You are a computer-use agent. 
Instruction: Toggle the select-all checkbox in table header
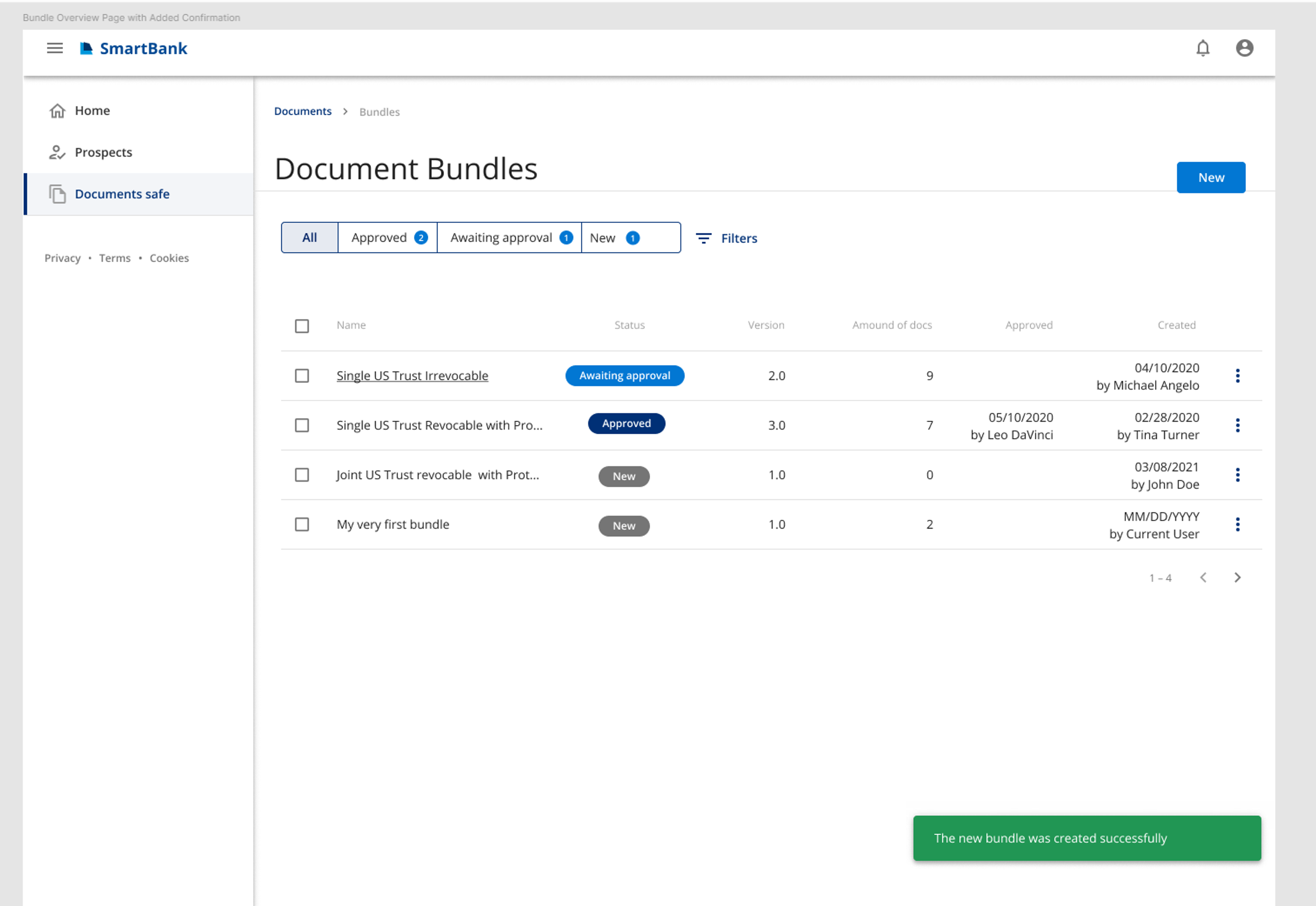[302, 326]
